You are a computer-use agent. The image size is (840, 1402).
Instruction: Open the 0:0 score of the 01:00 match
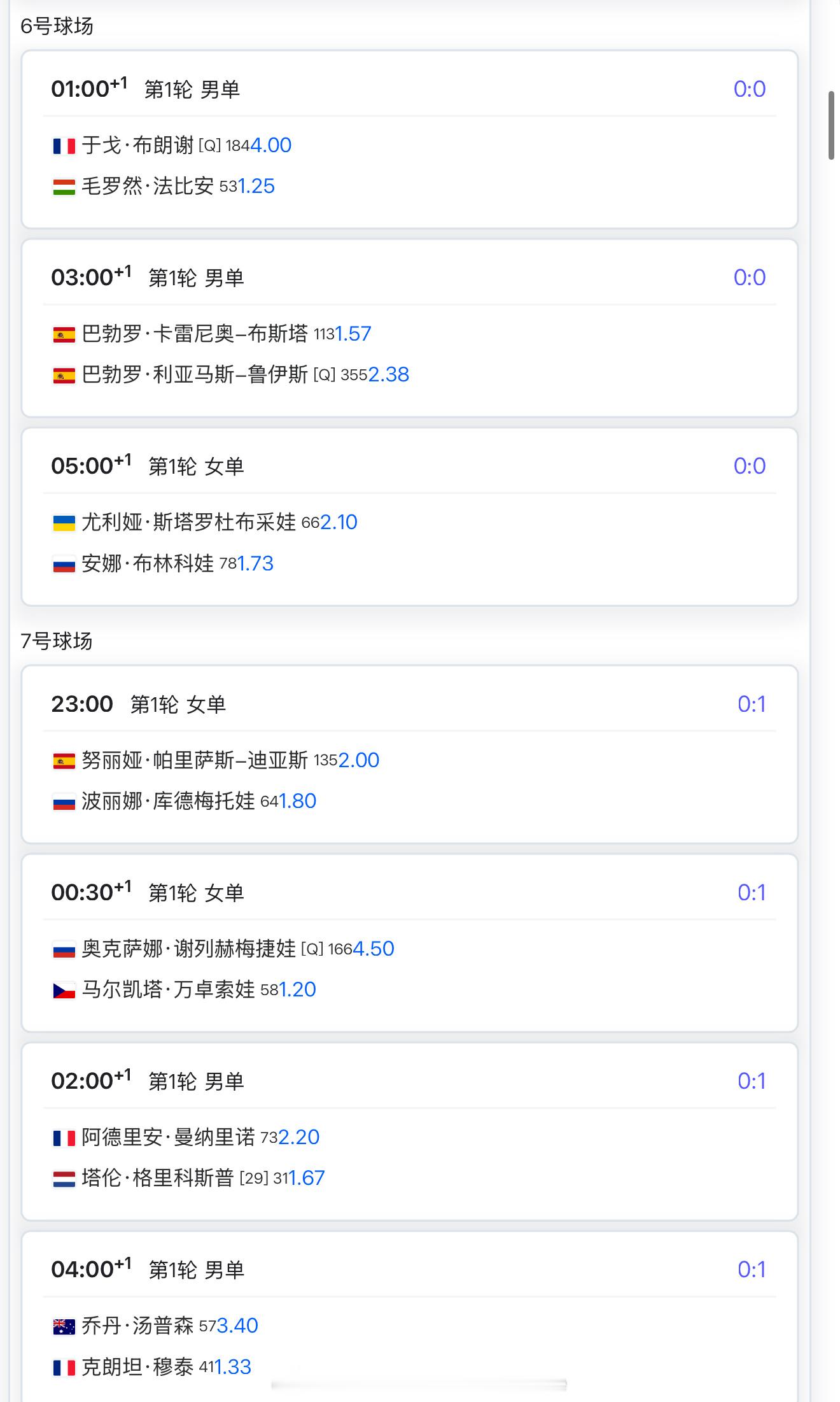point(750,89)
